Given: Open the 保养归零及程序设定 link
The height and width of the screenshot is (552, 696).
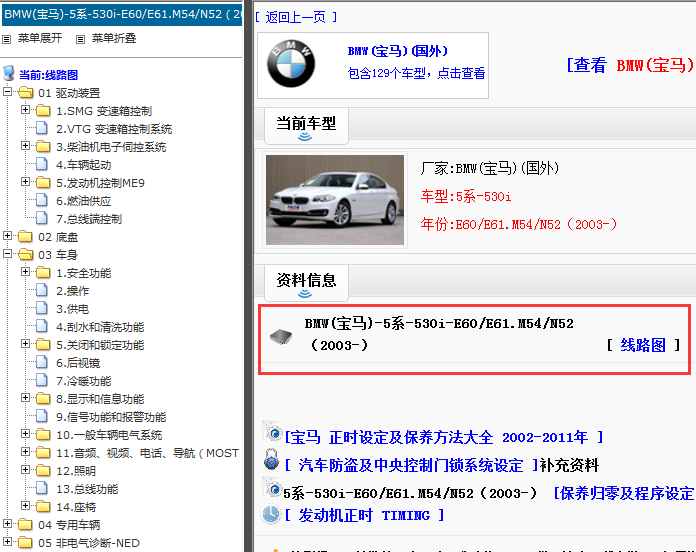Looking at the screenshot, I should (x=624, y=493).
